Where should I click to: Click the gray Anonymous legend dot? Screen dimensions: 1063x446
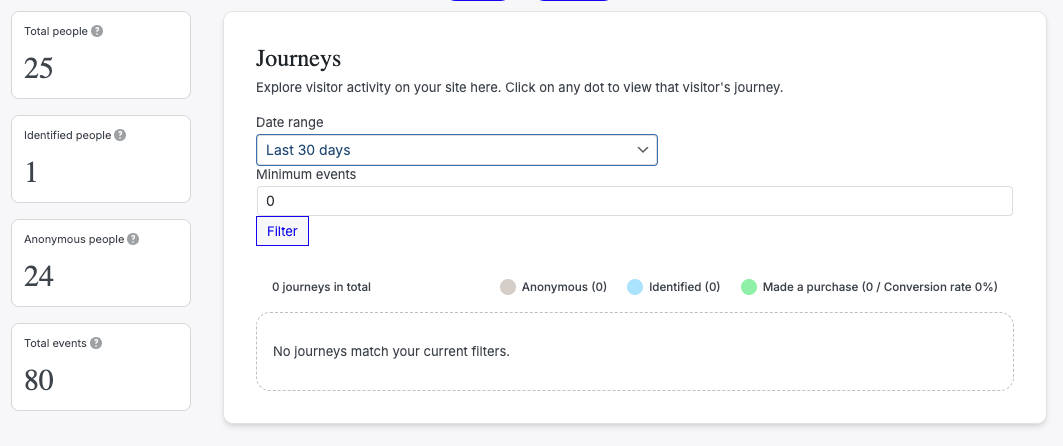point(508,287)
